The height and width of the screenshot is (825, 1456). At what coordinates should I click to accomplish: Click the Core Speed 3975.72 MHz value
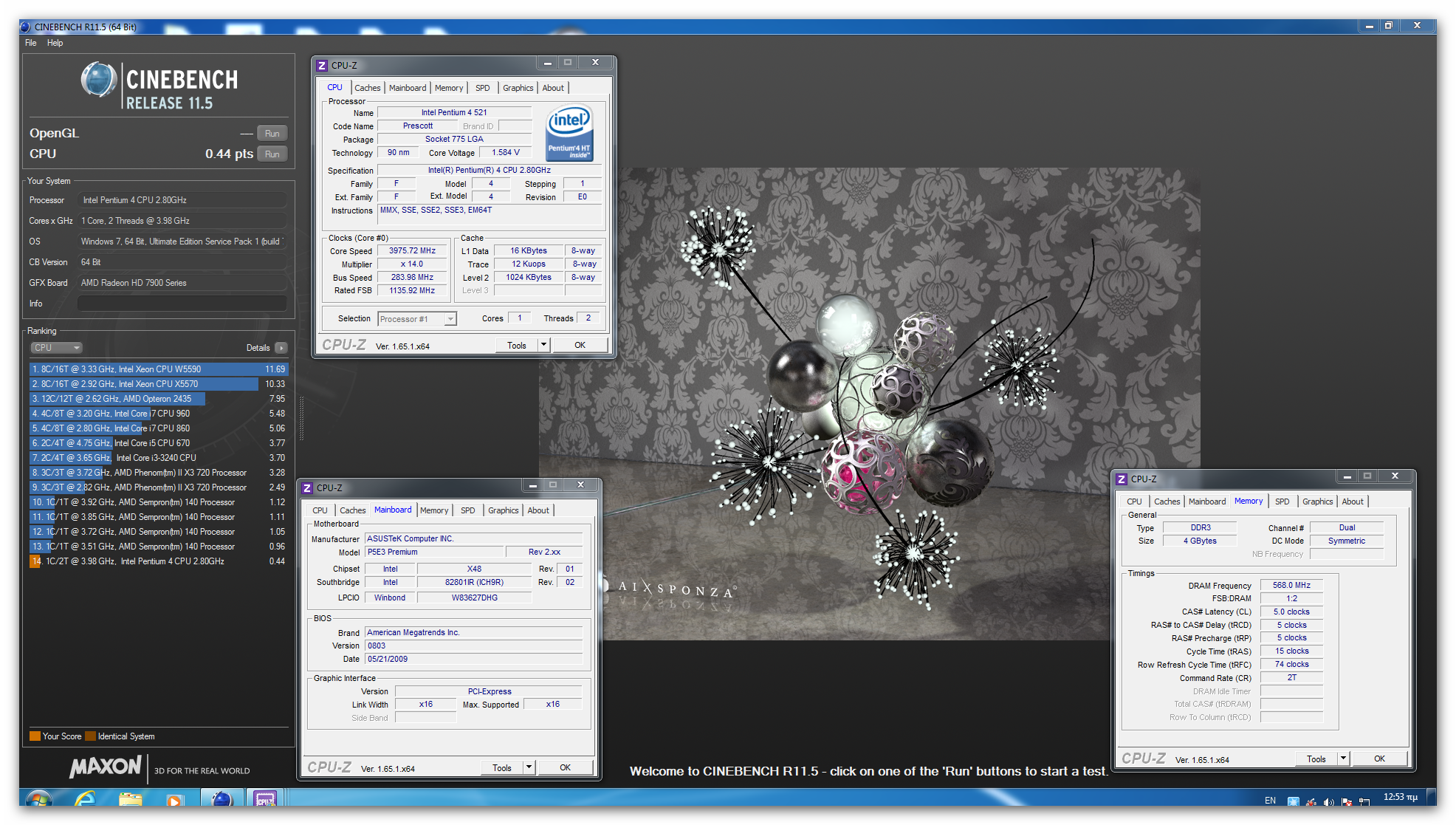413,251
